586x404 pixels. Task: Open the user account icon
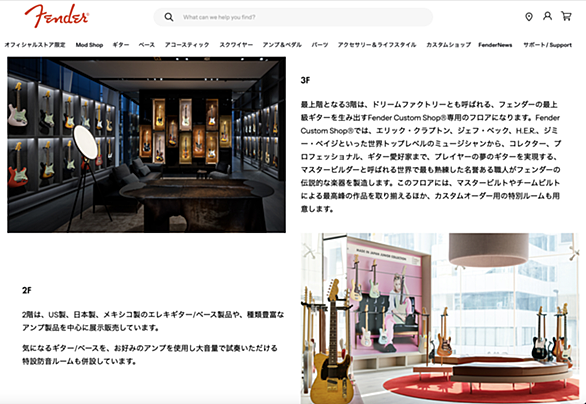point(548,16)
